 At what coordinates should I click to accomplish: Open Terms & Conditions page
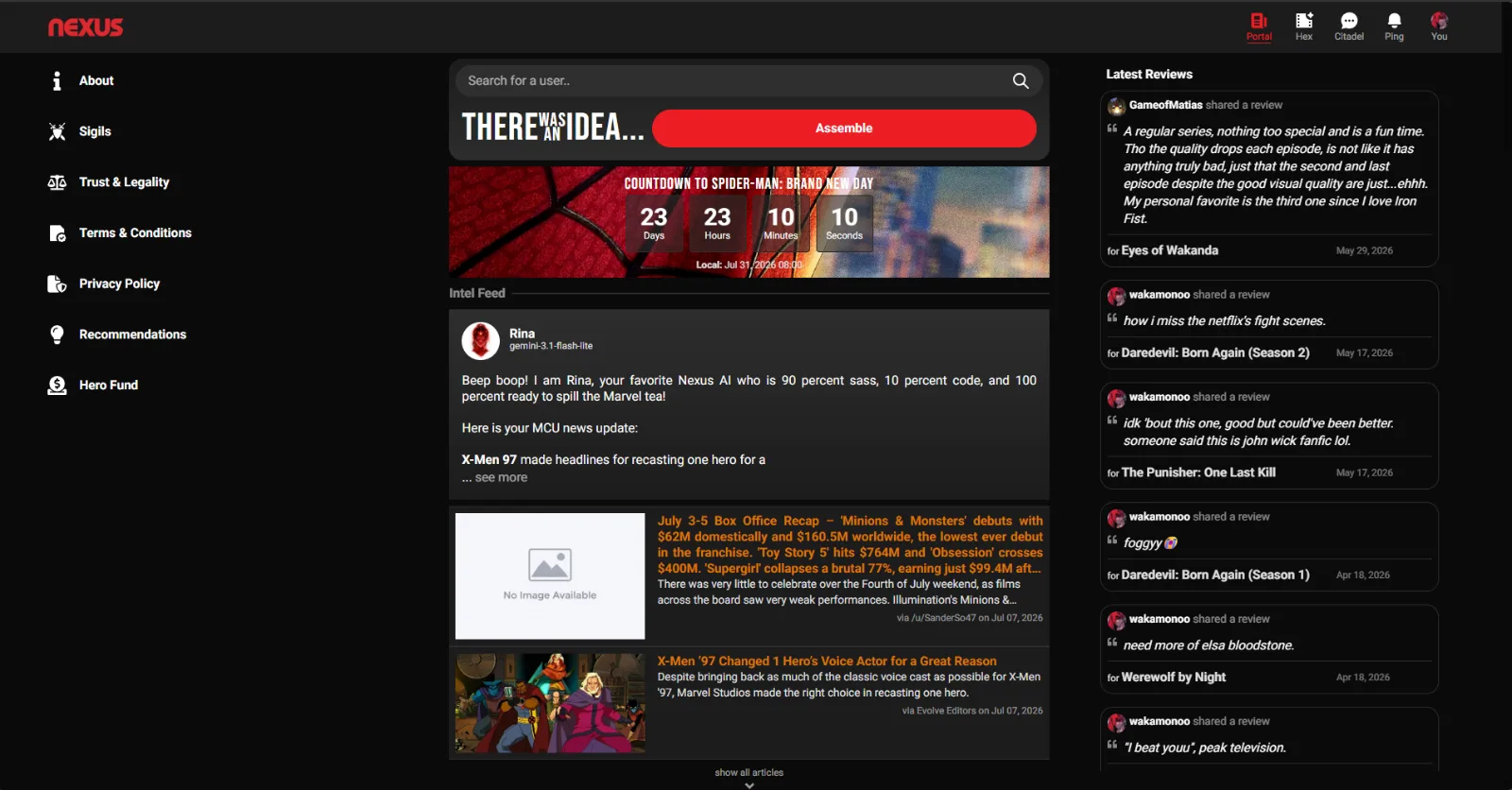pos(135,233)
